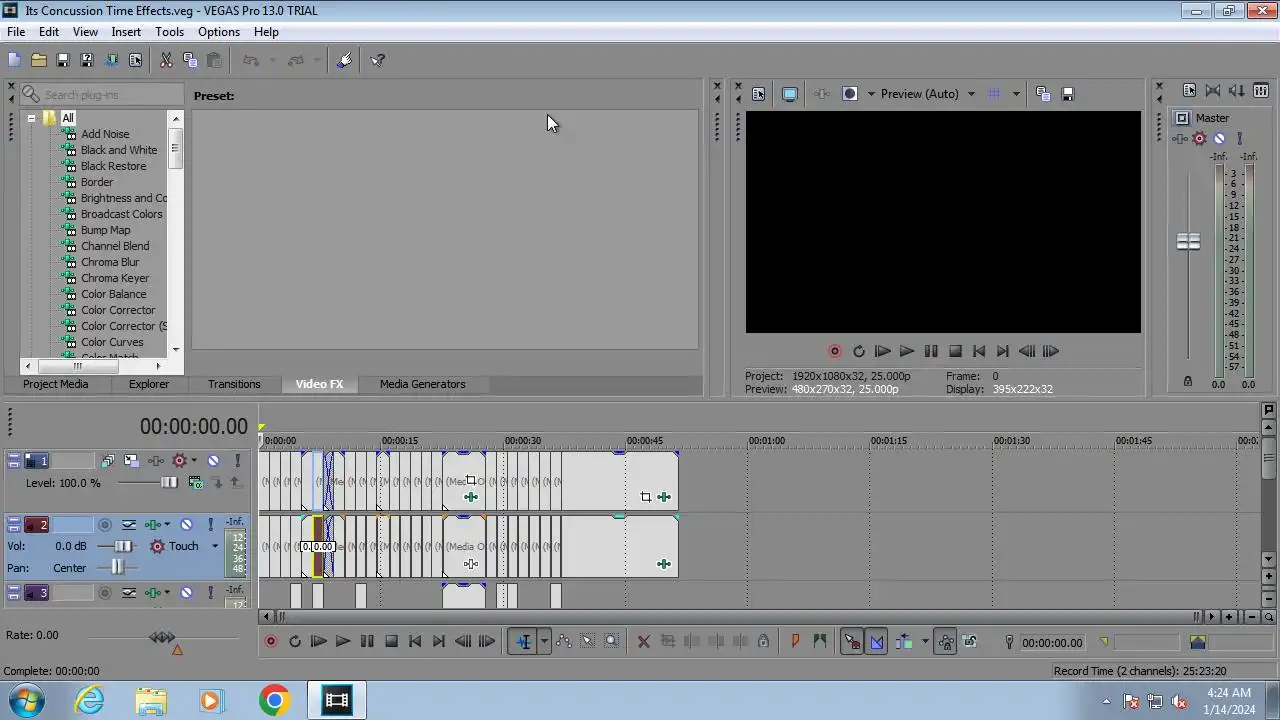This screenshot has height=720, width=1280.
Task: Click the Insert Region icon
Action: click(x=820, y=642)
